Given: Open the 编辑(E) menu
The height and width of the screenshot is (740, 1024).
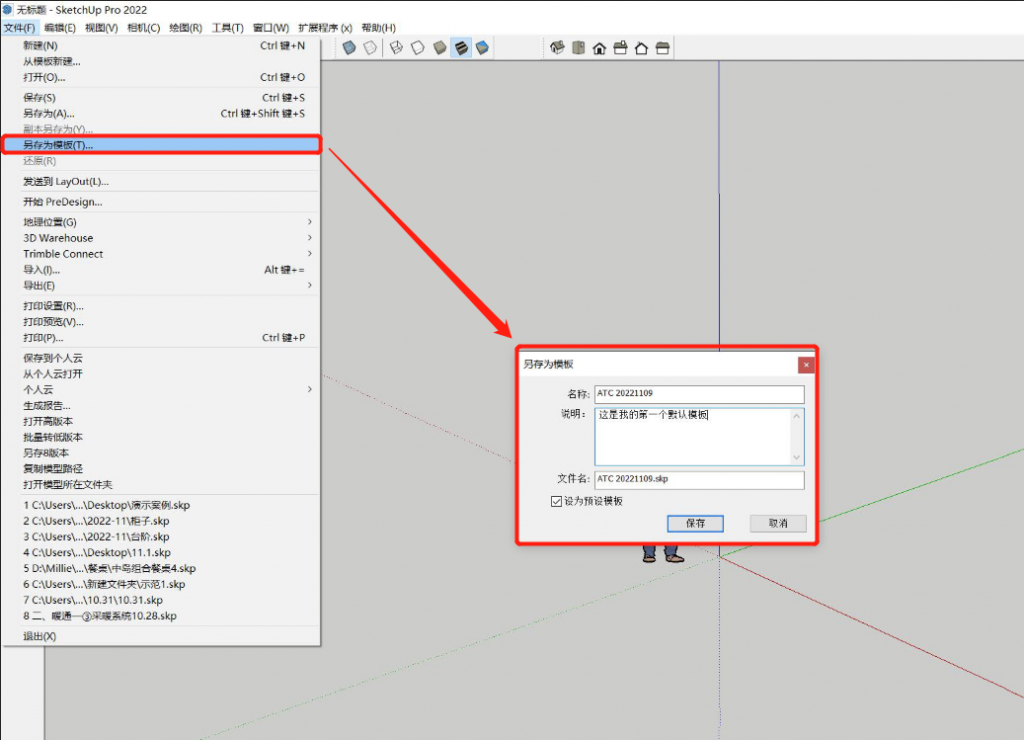Looking at the screenshot, I should pyautogui.click(x=60, y=27).
